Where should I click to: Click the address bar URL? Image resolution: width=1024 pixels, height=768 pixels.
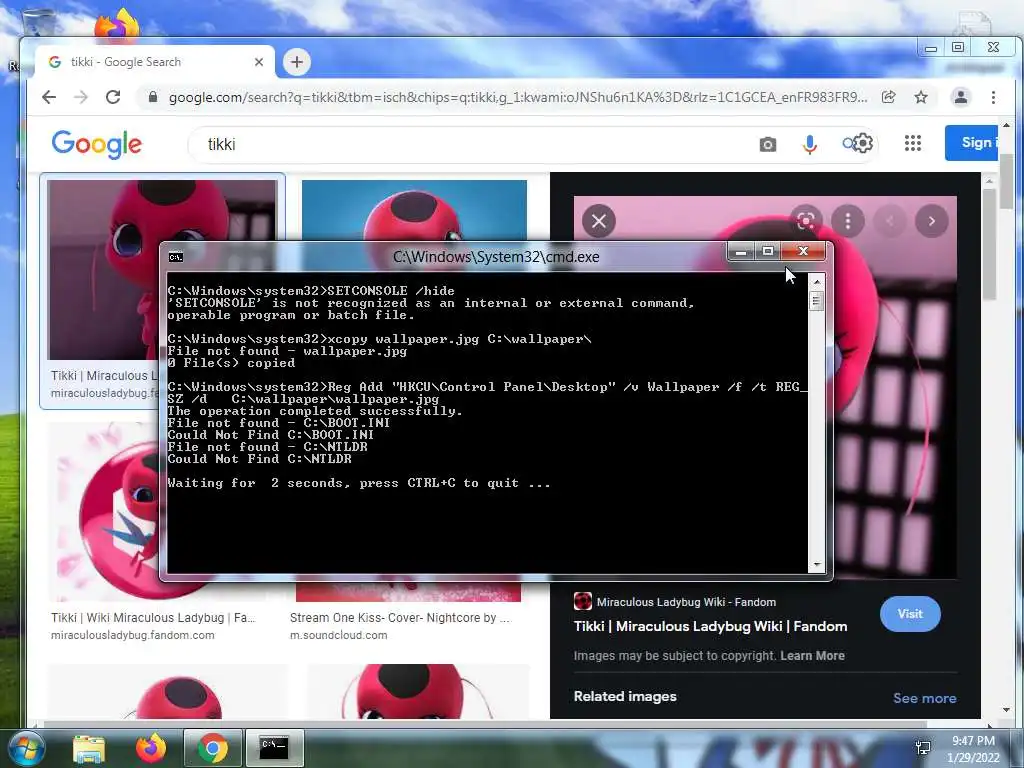click(x=517, y=97)
